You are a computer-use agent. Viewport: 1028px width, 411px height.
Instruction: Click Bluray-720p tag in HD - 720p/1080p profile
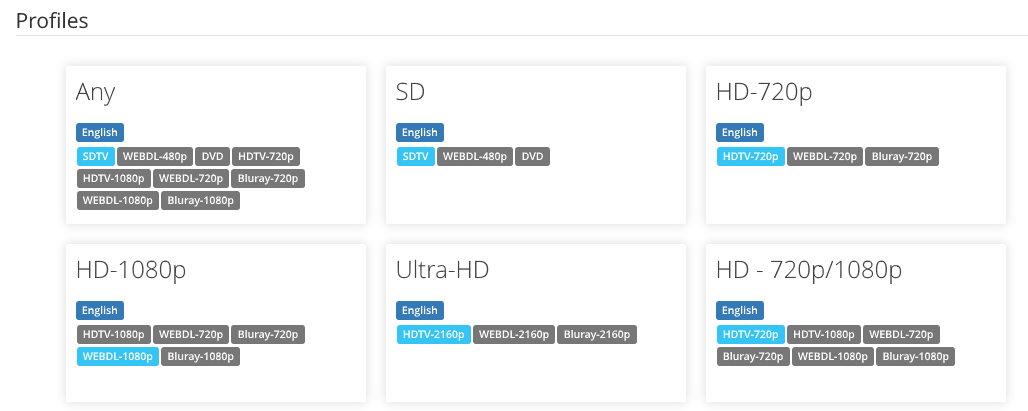[x=753, y=357]
